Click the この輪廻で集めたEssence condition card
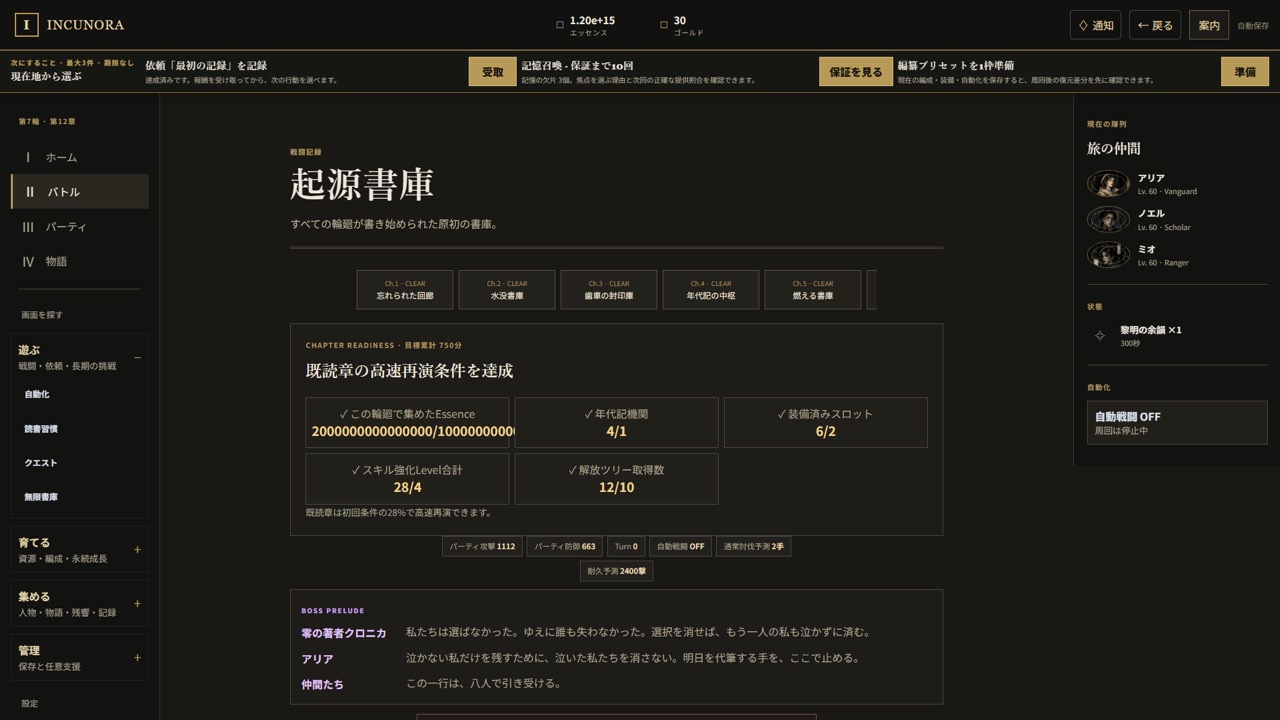 pos(407,422)
